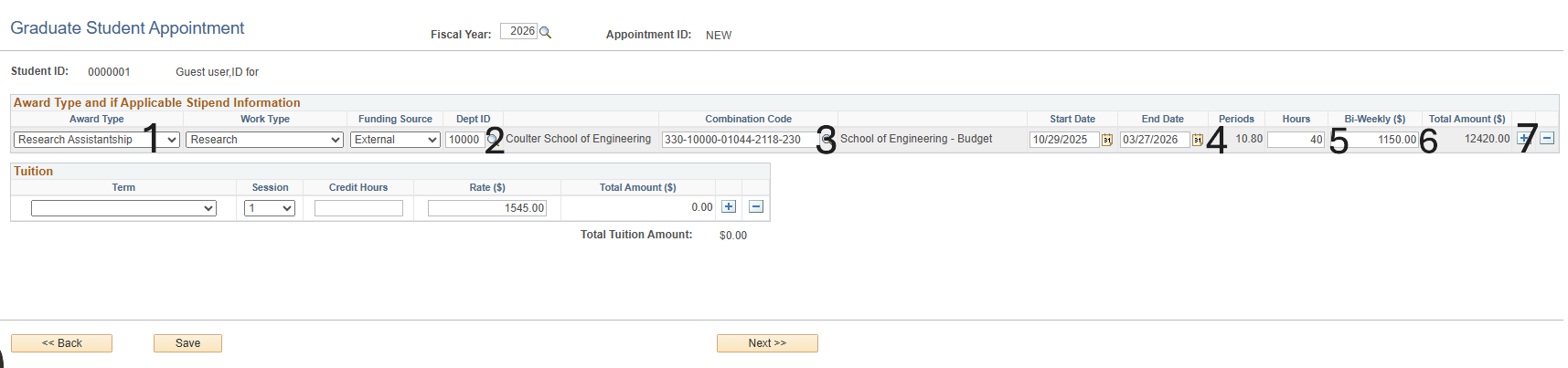This screenshot has width=1568, height=368.
Task: Open the End Date calendar picker
Action: pos(1197,140)
